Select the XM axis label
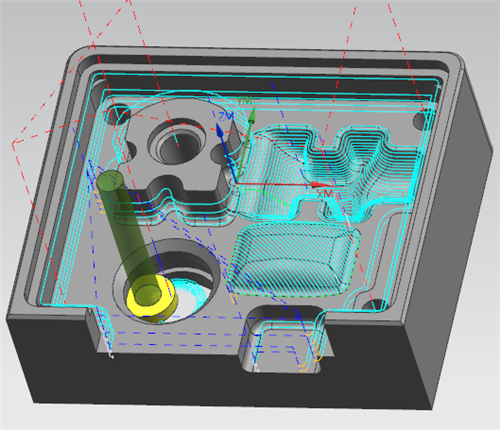The image size is (500, 430). (x=324, y=194)
